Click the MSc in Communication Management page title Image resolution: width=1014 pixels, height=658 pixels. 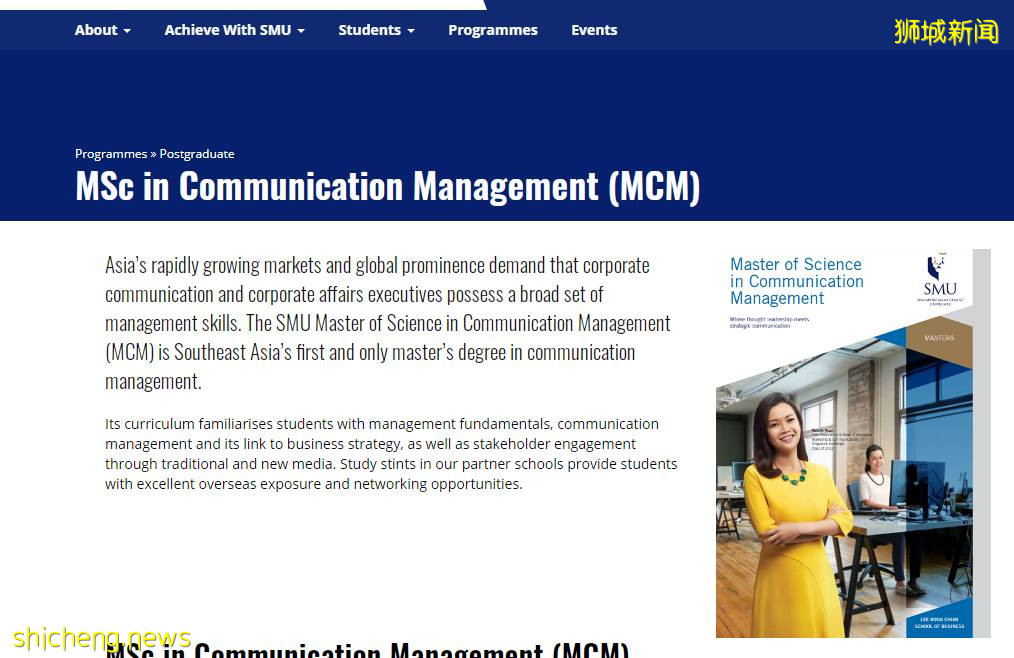387,187
